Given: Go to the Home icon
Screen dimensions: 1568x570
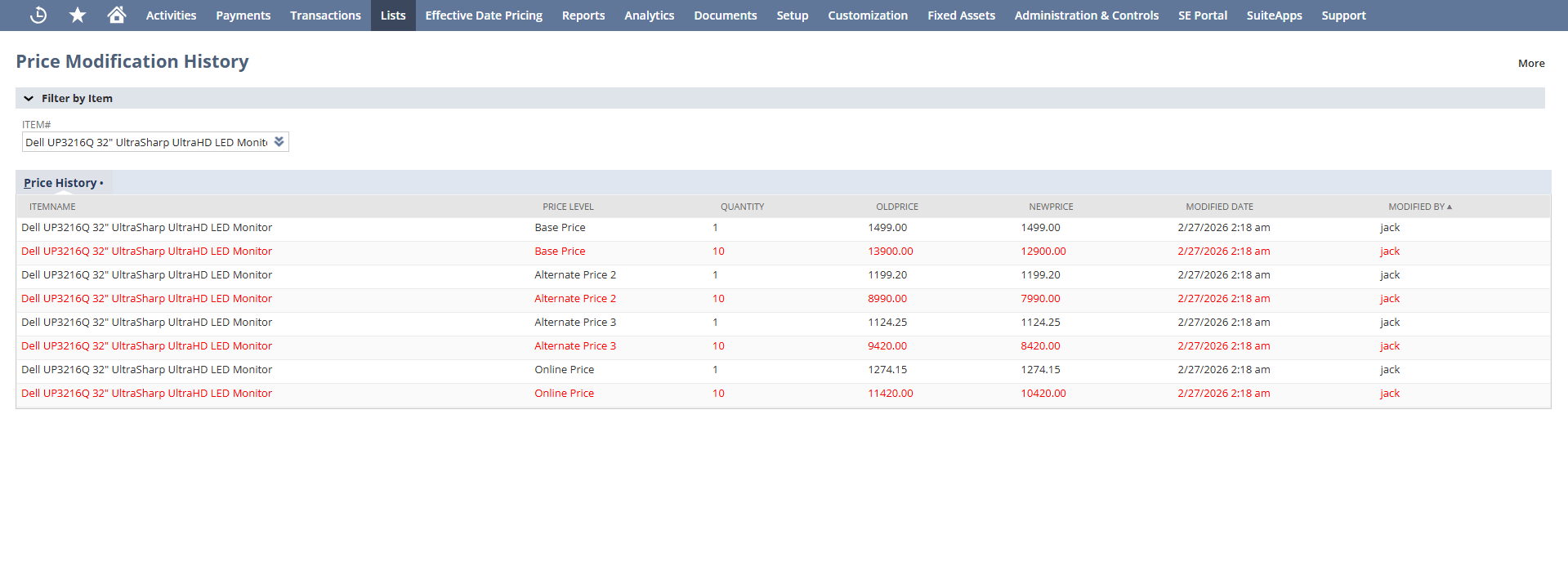Looking at the screenshot, I should [117, 16].
